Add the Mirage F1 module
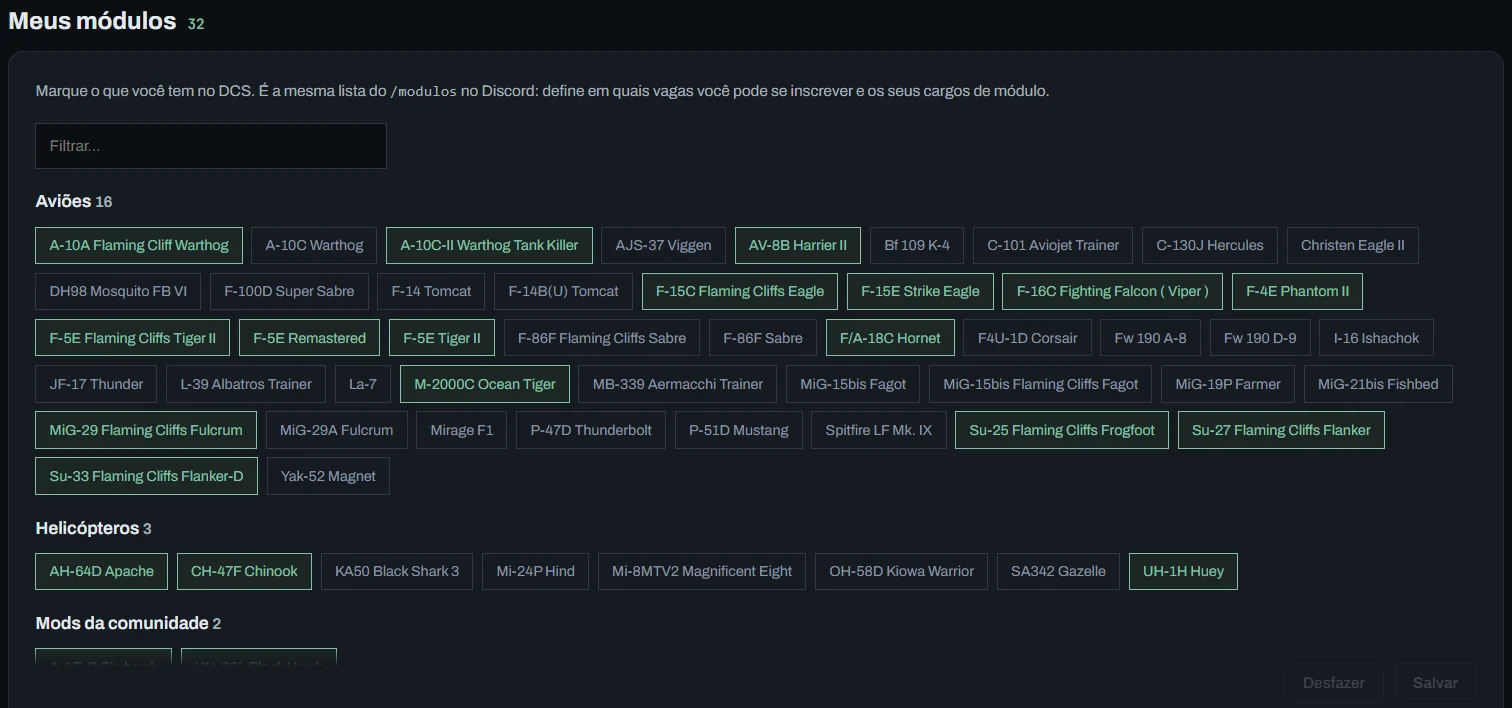 coord(462,430)
